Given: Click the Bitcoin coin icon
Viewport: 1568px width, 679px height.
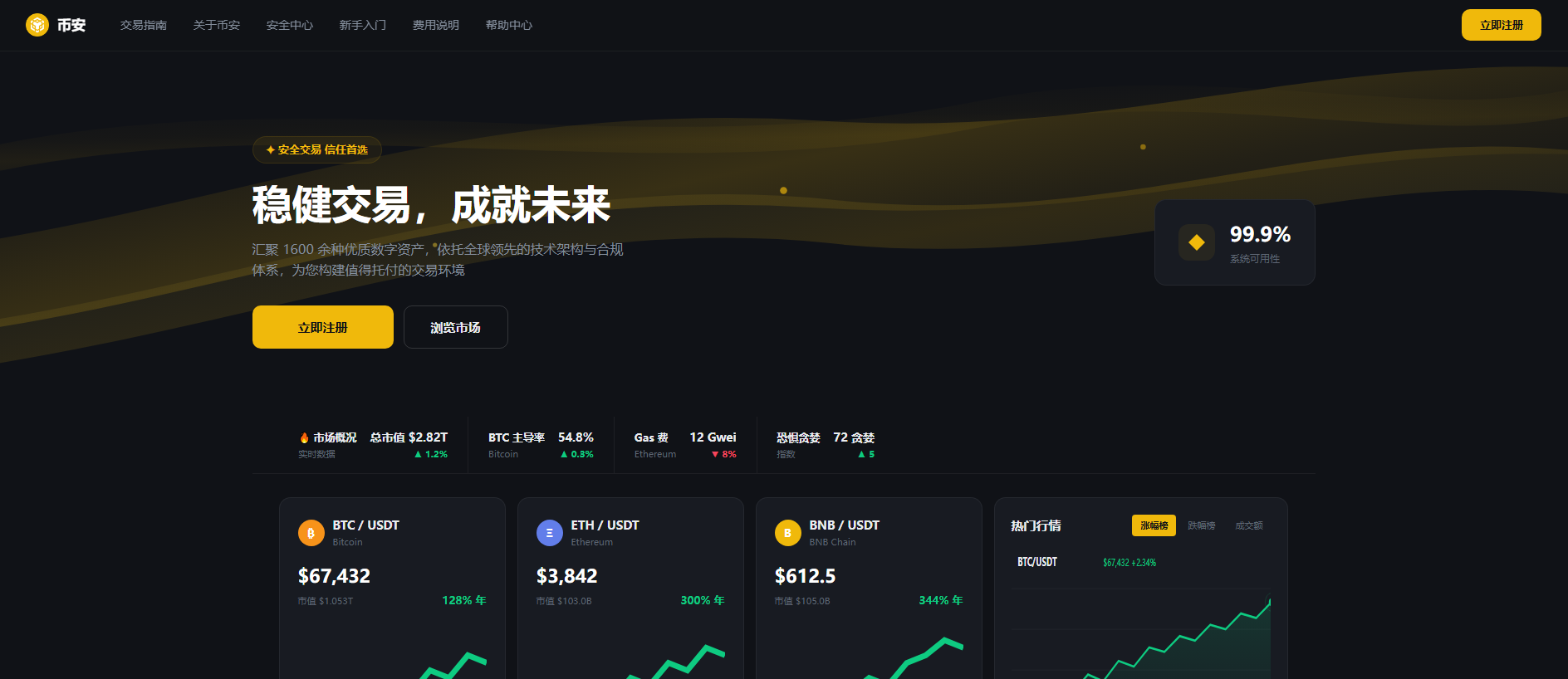Looking at the screenshot, I should pos(311,533).
